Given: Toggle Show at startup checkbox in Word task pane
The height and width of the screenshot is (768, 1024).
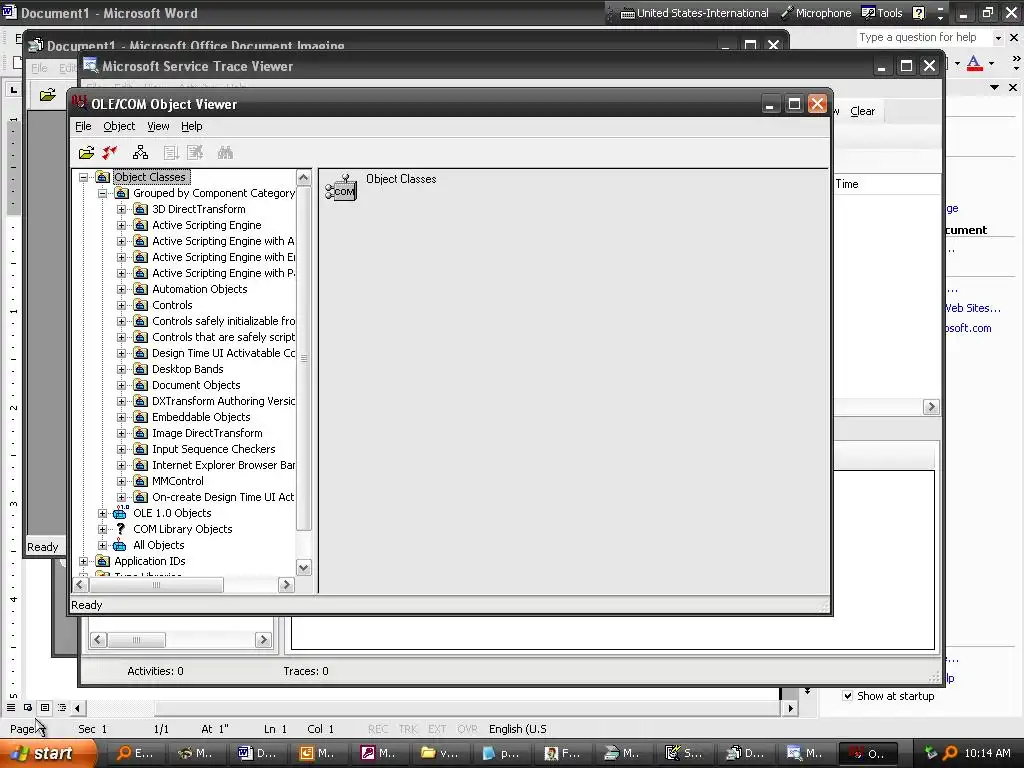Looking at the screenshot, I should pos(847,696).
